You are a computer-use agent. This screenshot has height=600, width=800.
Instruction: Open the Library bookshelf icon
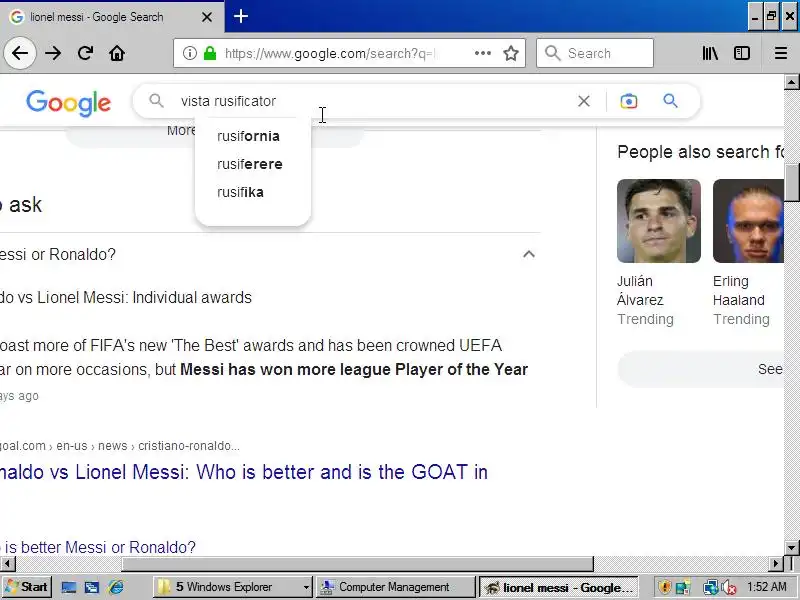tap(710, 53)
